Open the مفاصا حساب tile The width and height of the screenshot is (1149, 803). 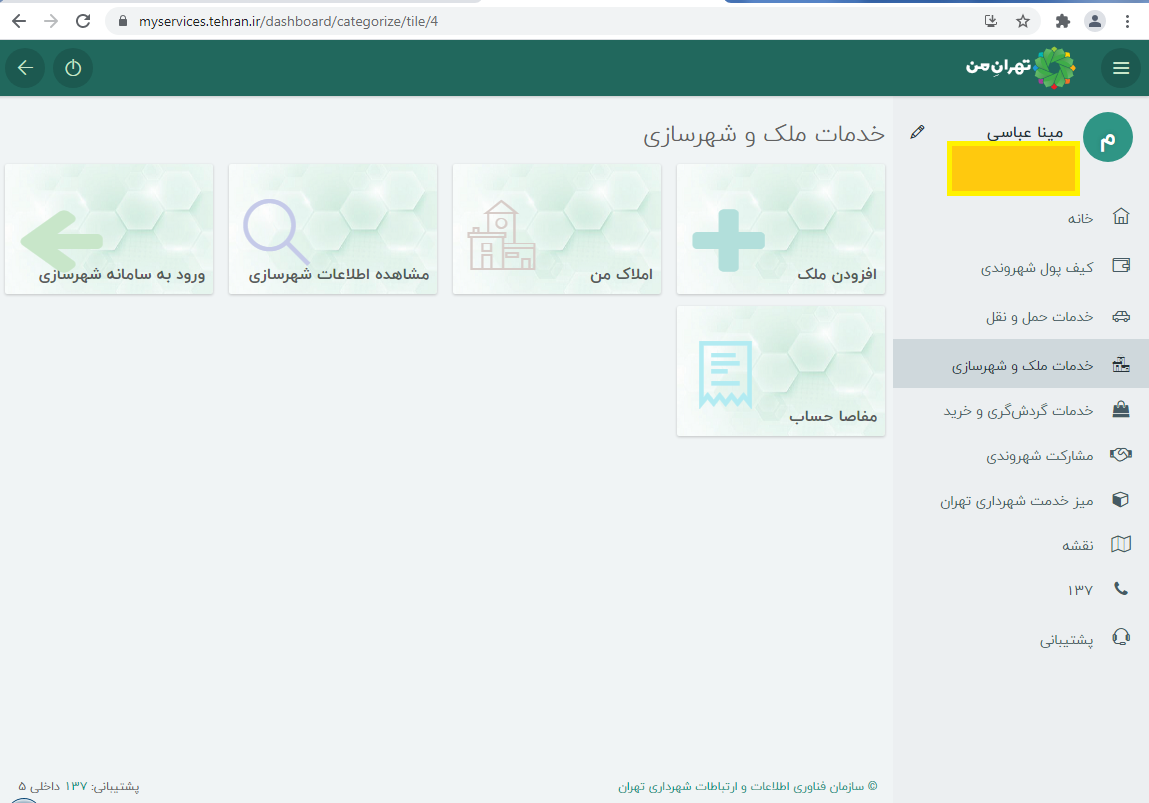tap(780, 371)
